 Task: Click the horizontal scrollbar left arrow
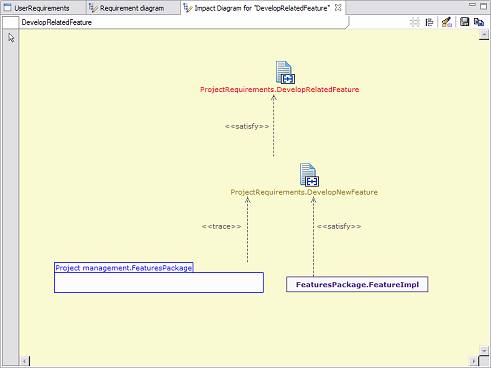25,361
